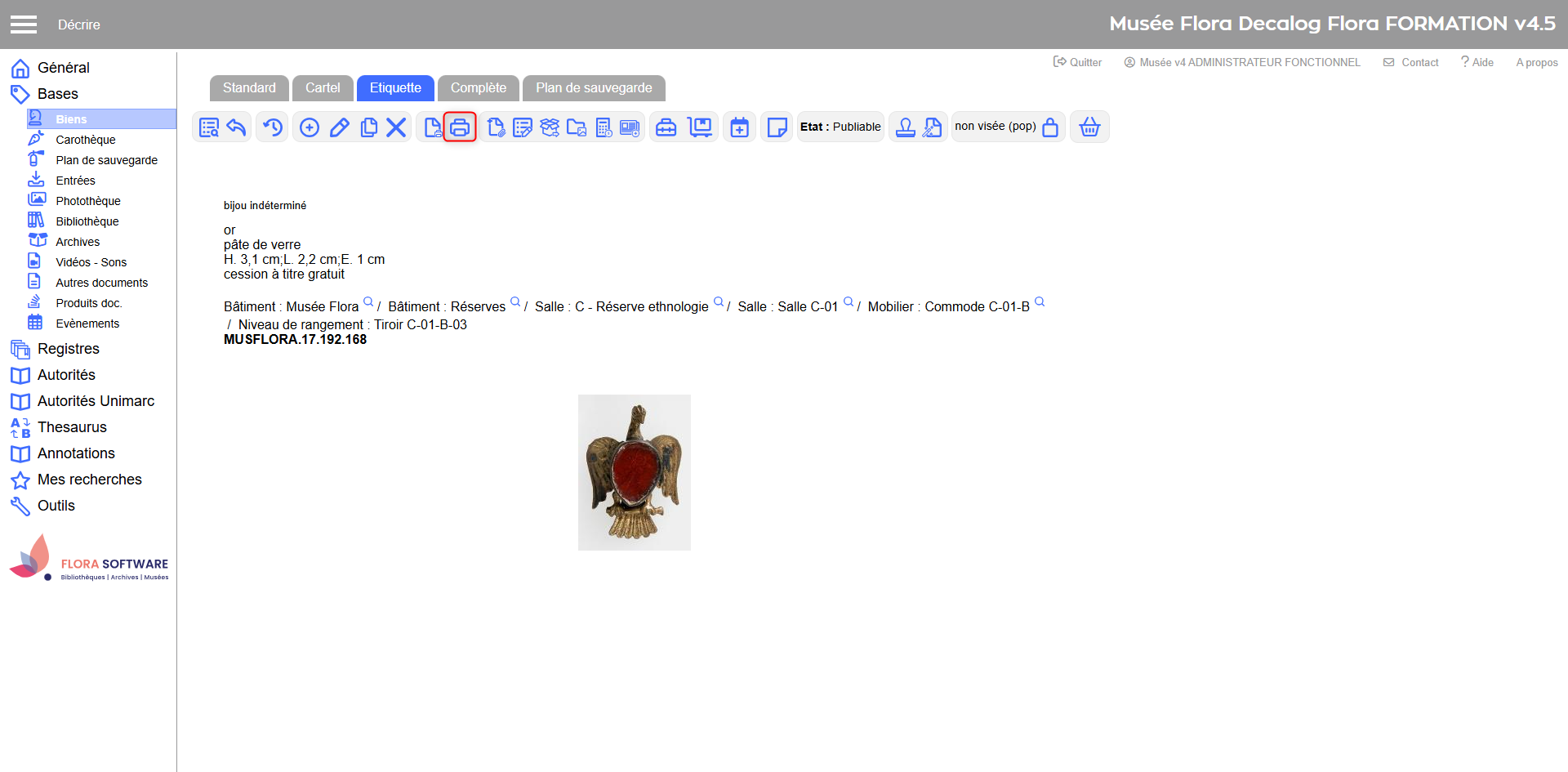
Task: Open the hamburger menu at top left
Action: tap(24, 25)
